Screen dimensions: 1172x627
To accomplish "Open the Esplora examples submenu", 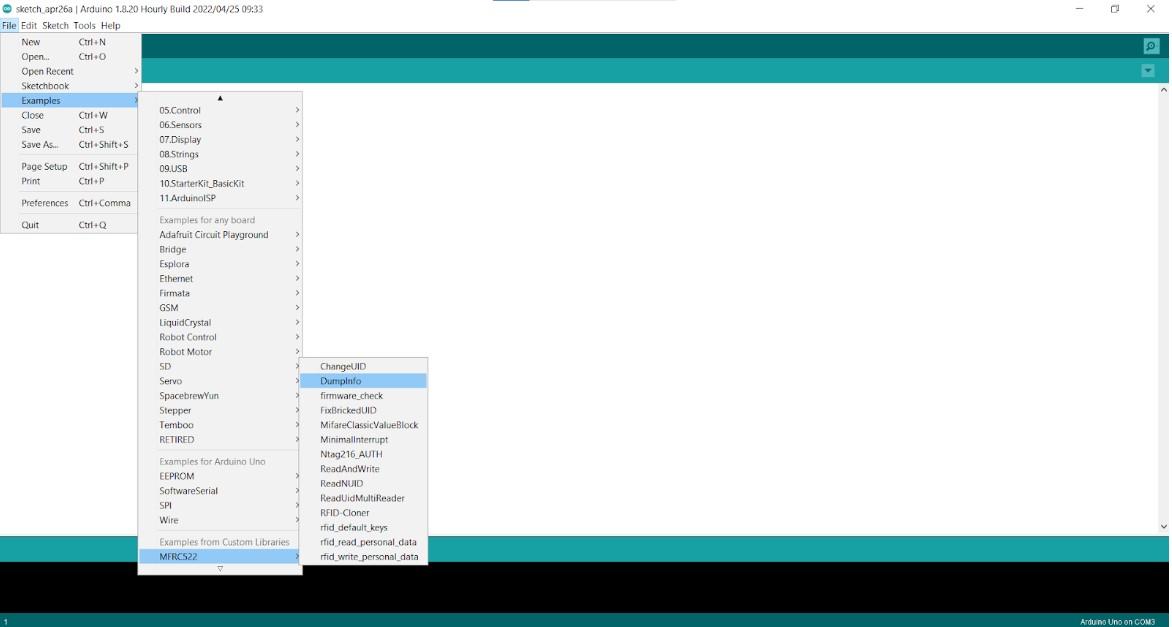I will coord(220,264).
